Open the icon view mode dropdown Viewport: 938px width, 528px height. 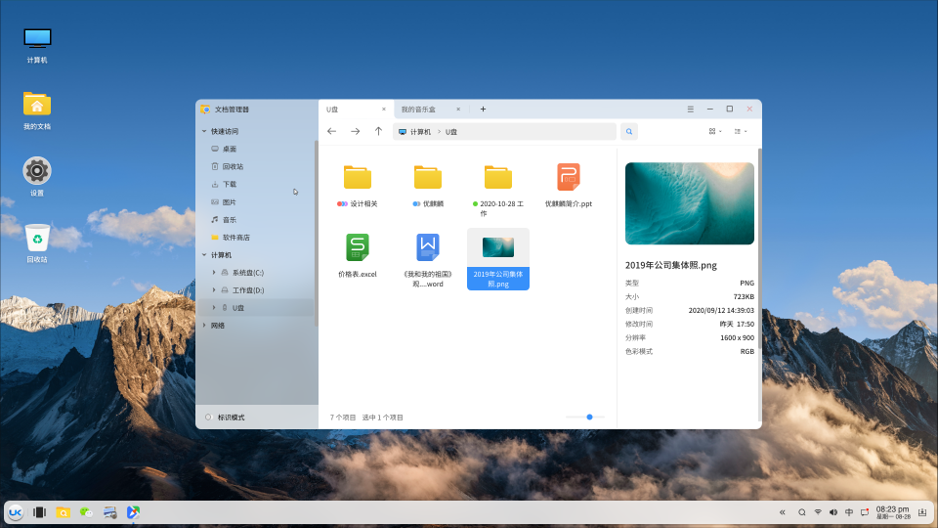tap(715, 131)
